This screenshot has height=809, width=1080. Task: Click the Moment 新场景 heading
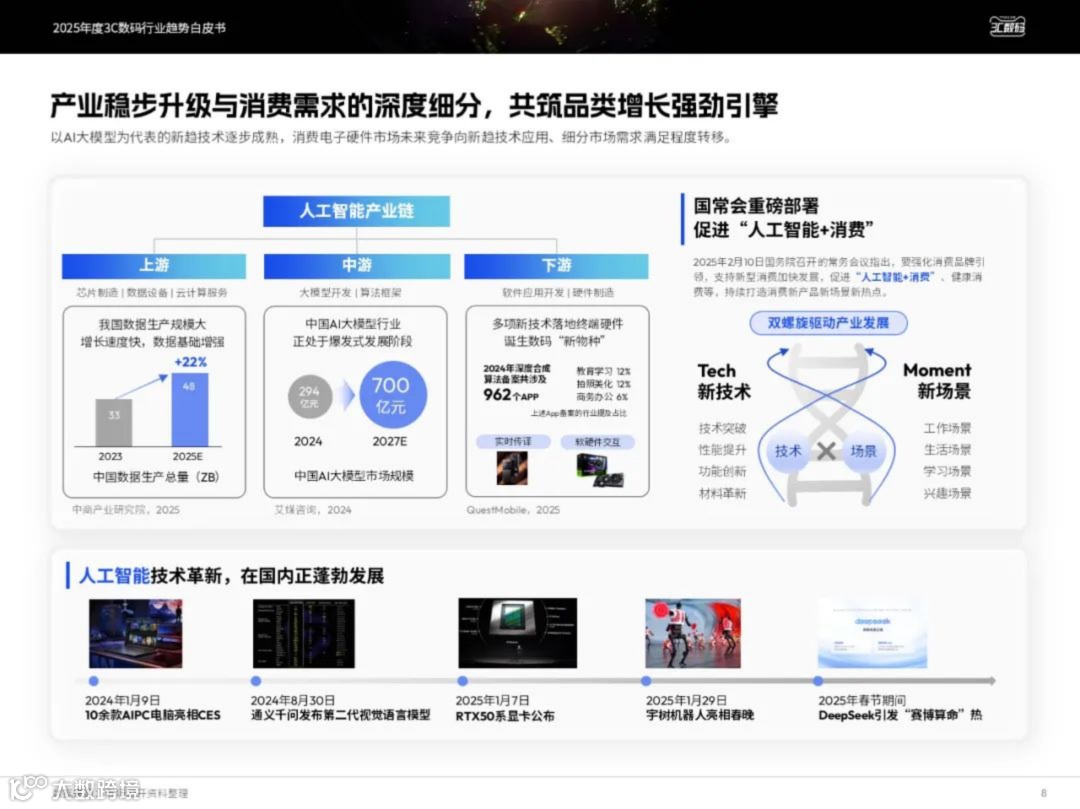pos(937,381)
